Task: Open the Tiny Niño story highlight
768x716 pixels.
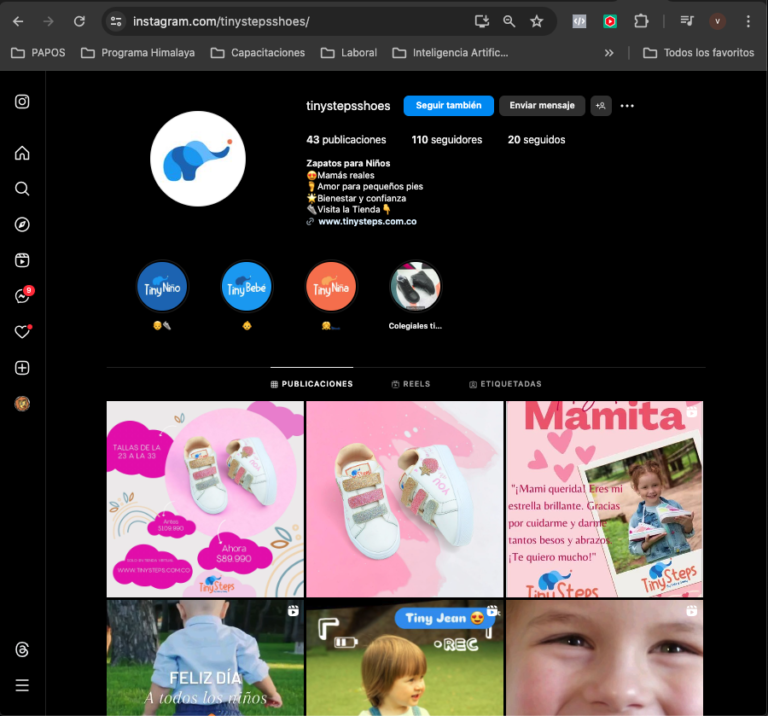Action: [162, 287]
